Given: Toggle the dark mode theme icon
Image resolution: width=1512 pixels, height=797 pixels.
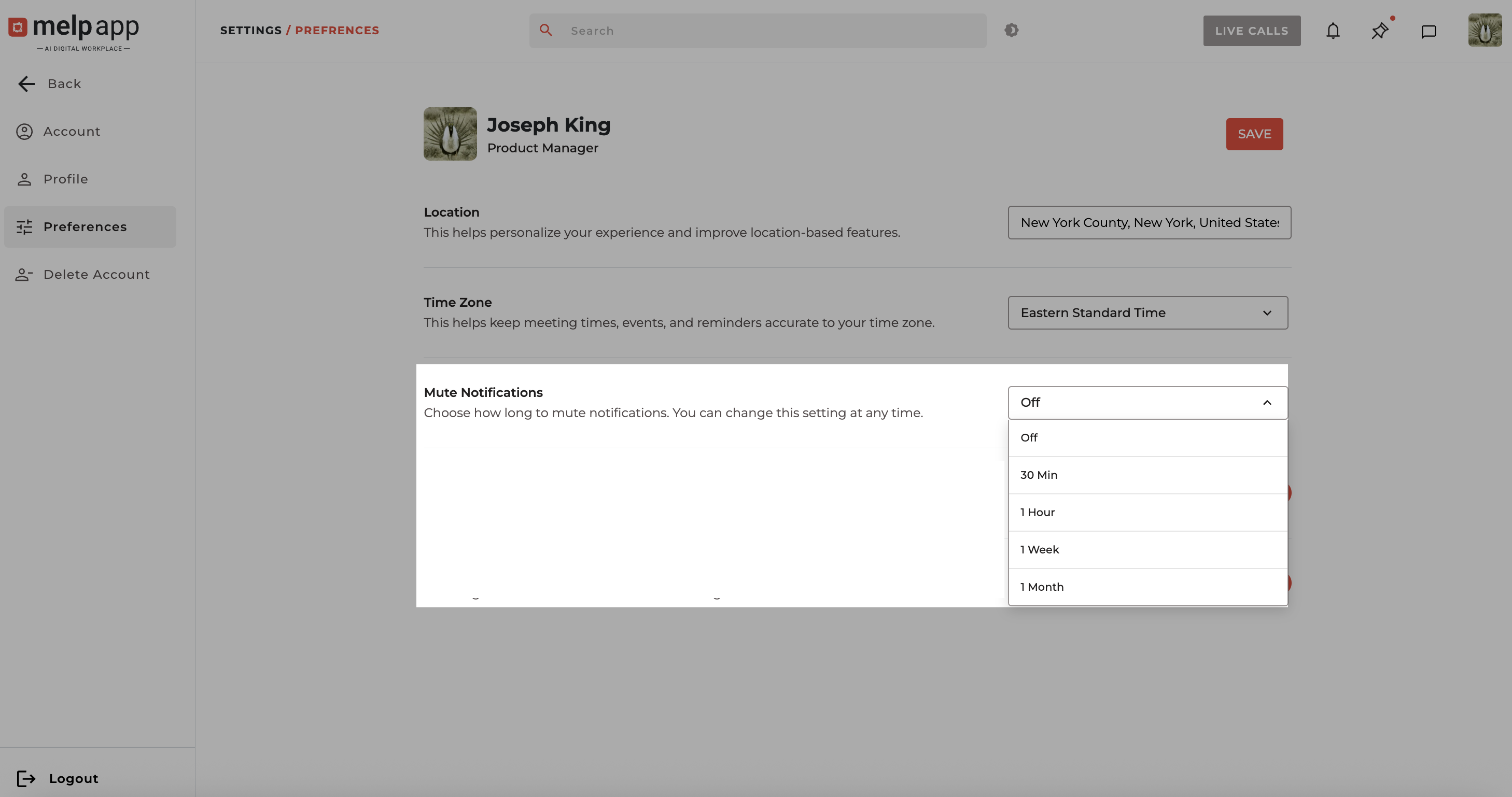Looking at the screenshot, I should click(x=1011, y=31).
